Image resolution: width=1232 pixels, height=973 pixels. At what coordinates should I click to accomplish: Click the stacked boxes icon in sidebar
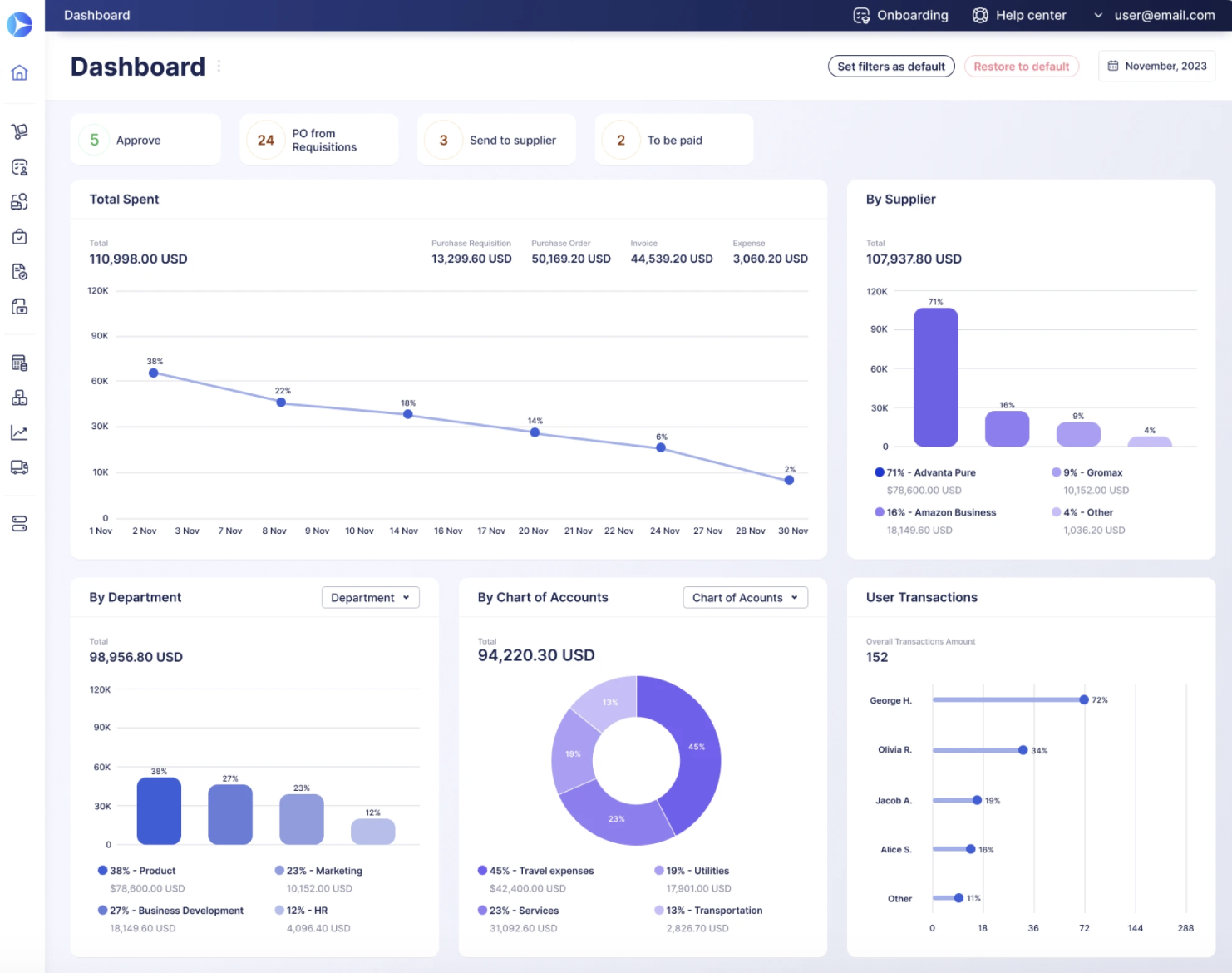pos(19,398)
